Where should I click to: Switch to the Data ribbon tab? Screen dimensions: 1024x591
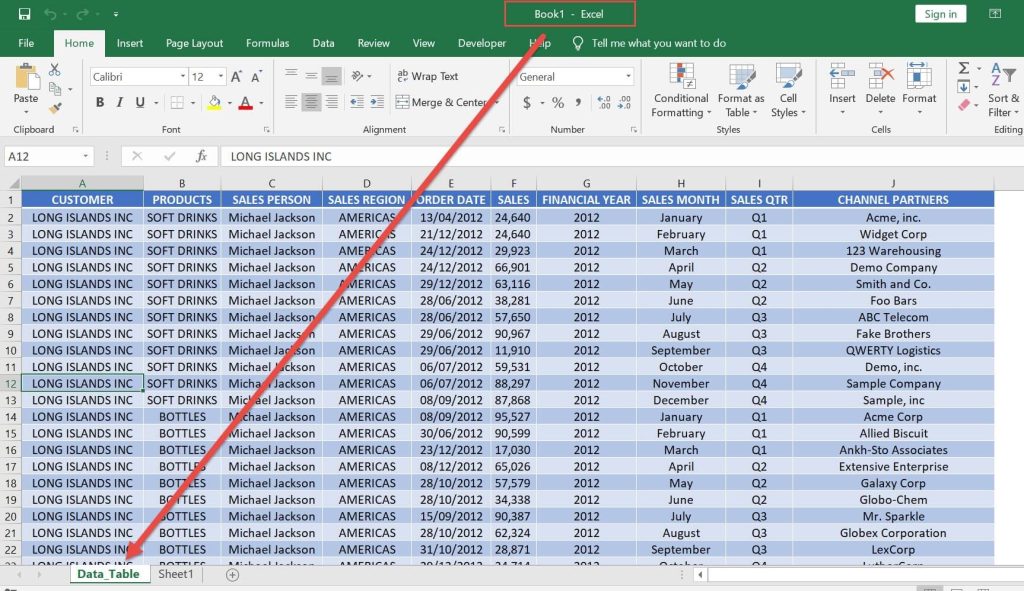pos(323,43)
